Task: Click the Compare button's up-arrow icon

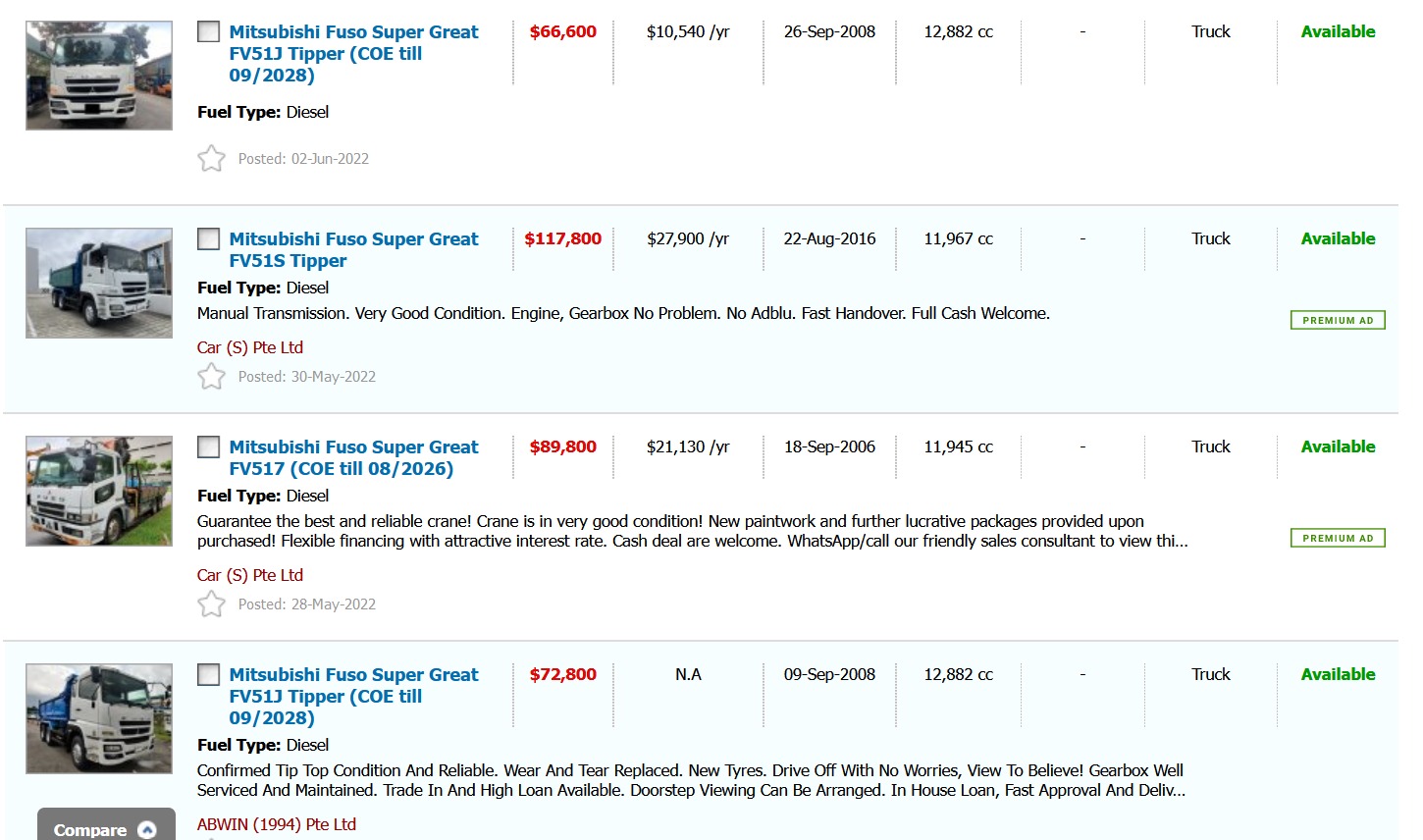Action: [x=147, y=830]
